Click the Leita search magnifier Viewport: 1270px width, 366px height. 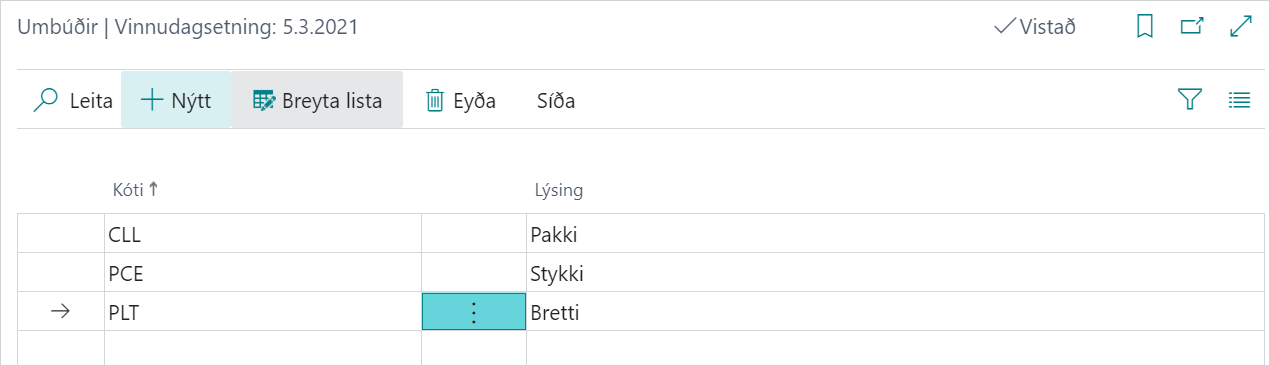[46, 100]
